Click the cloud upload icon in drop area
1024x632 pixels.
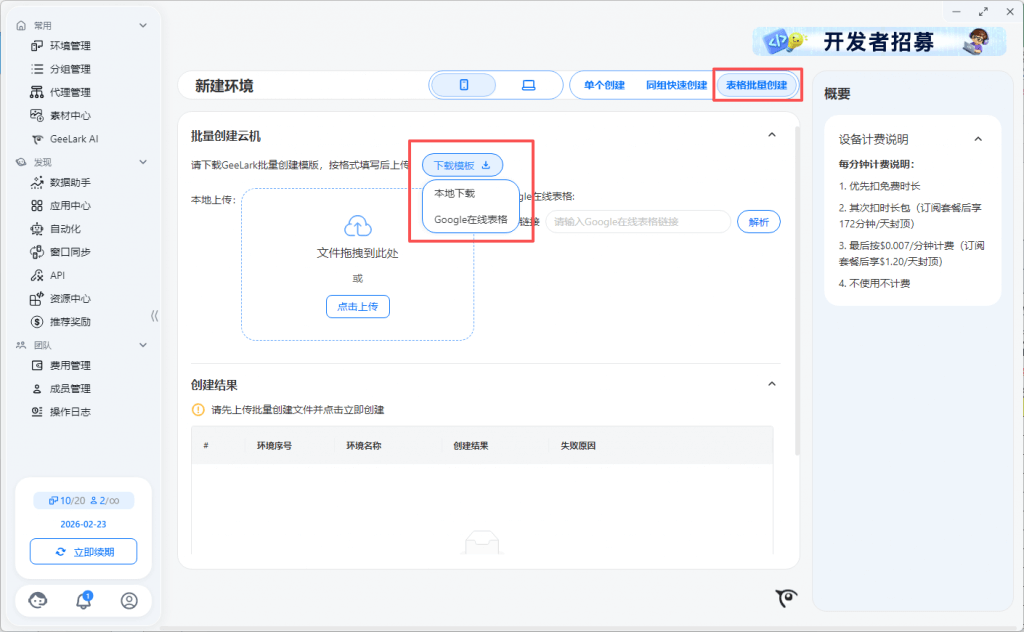coord(357,226)
